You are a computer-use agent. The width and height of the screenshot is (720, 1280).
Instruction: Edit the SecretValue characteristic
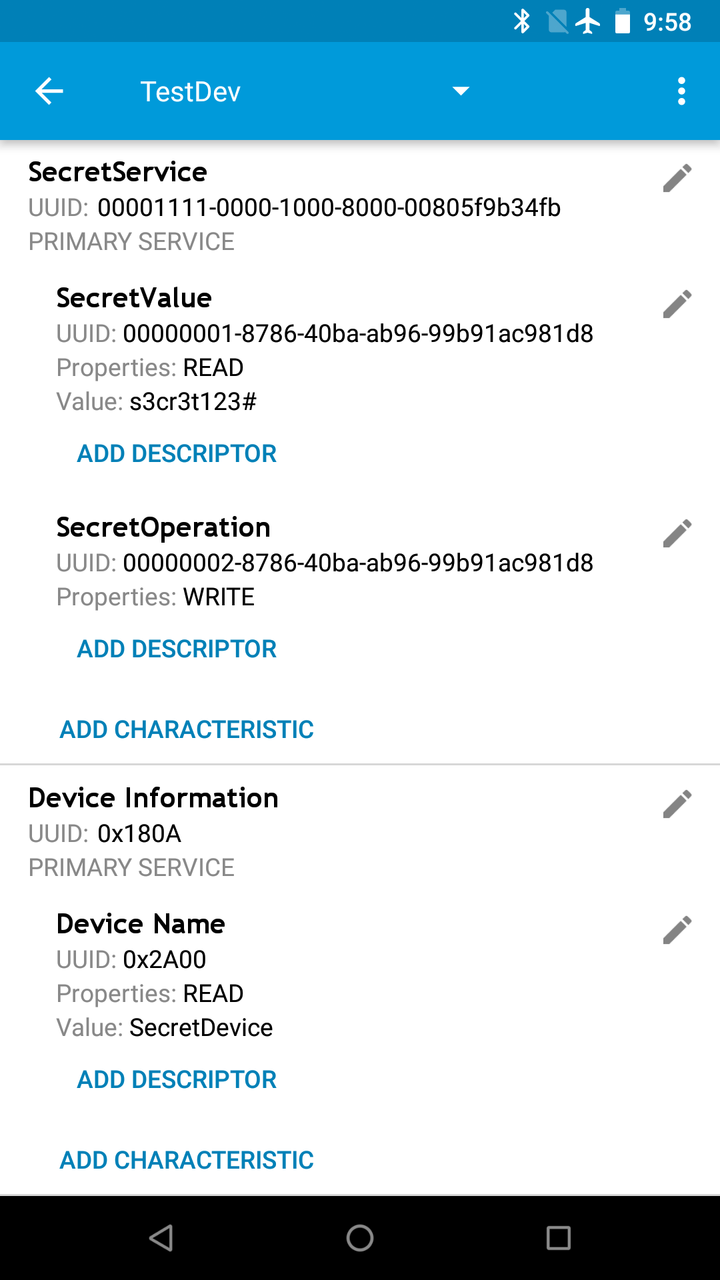point(677,304)
